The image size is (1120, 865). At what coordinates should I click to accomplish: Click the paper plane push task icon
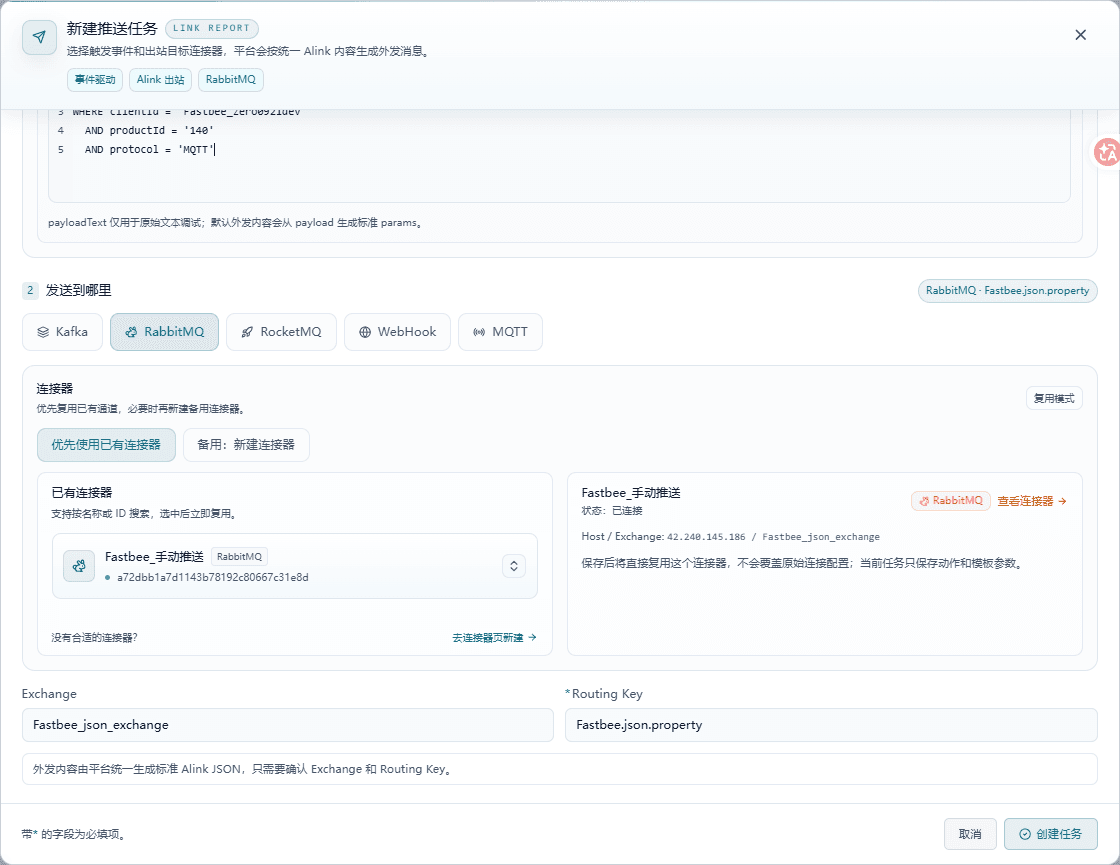[x=39, y=37]
